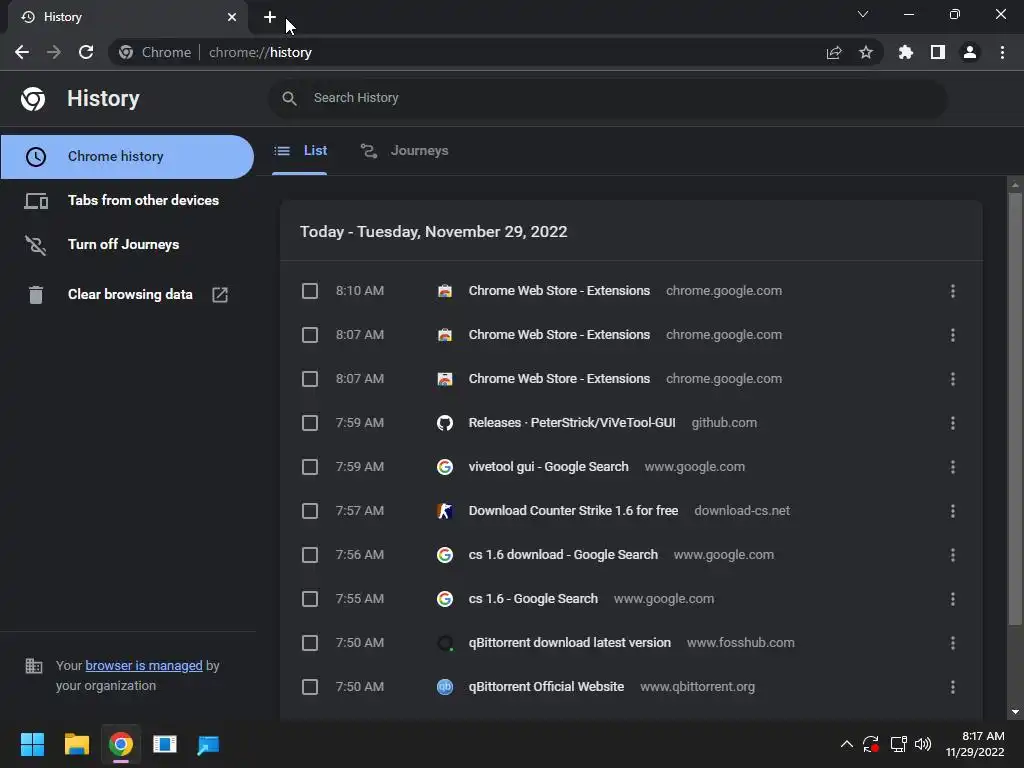Open Tabs from other devices
This screenshot has width=1024, height=768.
click(127, 200)
